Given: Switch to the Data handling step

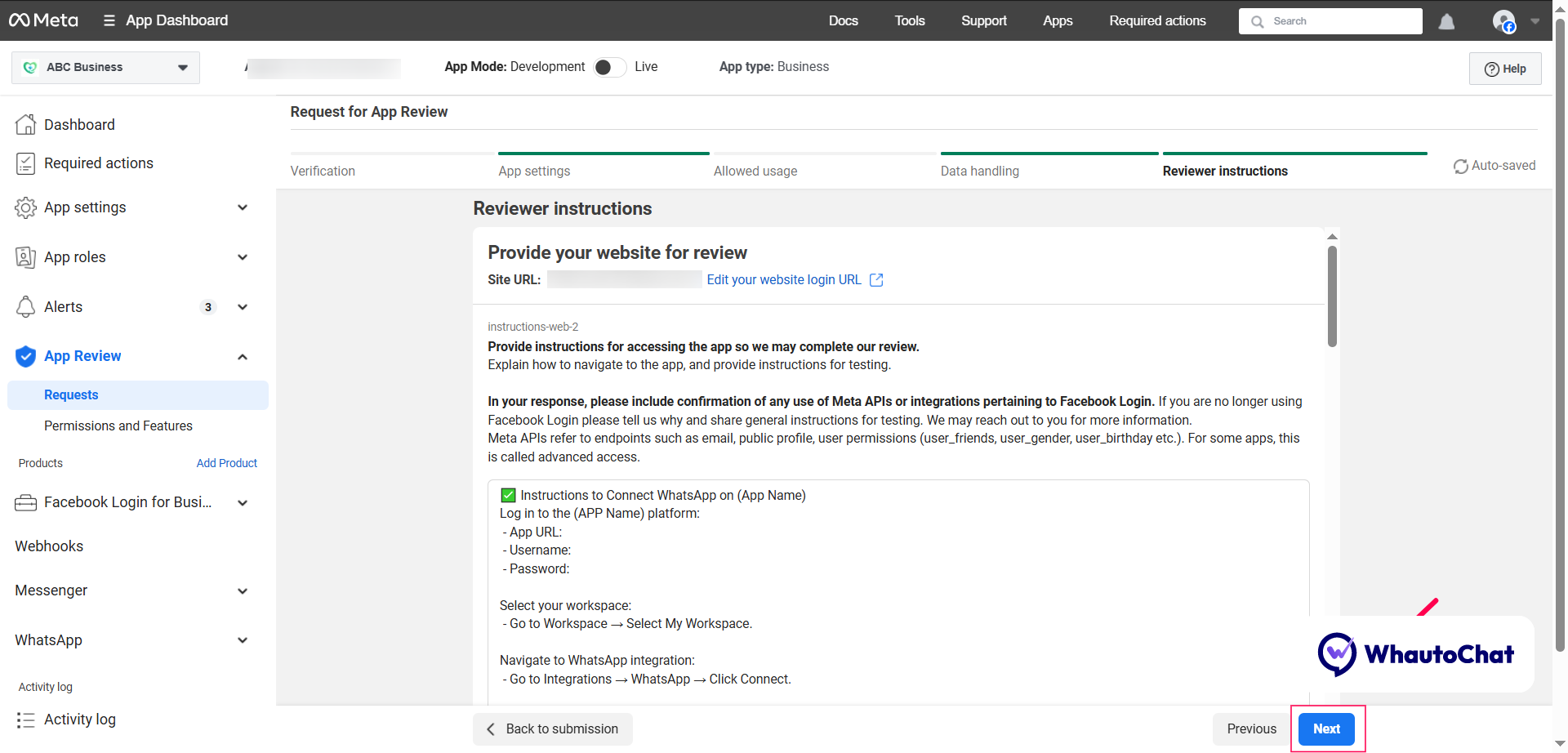Looking at the screenshot, I should point(979,171).
